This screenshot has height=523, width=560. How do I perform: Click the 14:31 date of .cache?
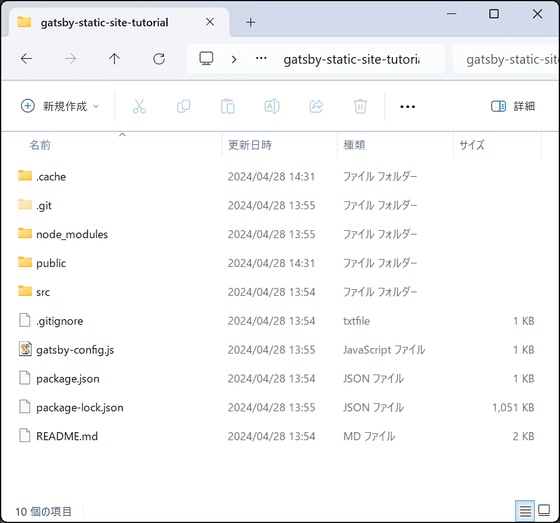271,176
